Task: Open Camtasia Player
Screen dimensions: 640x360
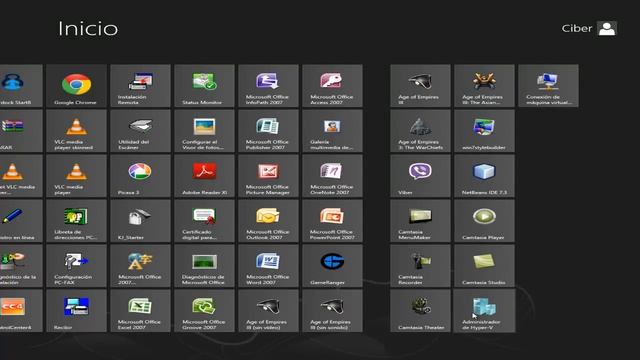Action: tap(484, 221)
